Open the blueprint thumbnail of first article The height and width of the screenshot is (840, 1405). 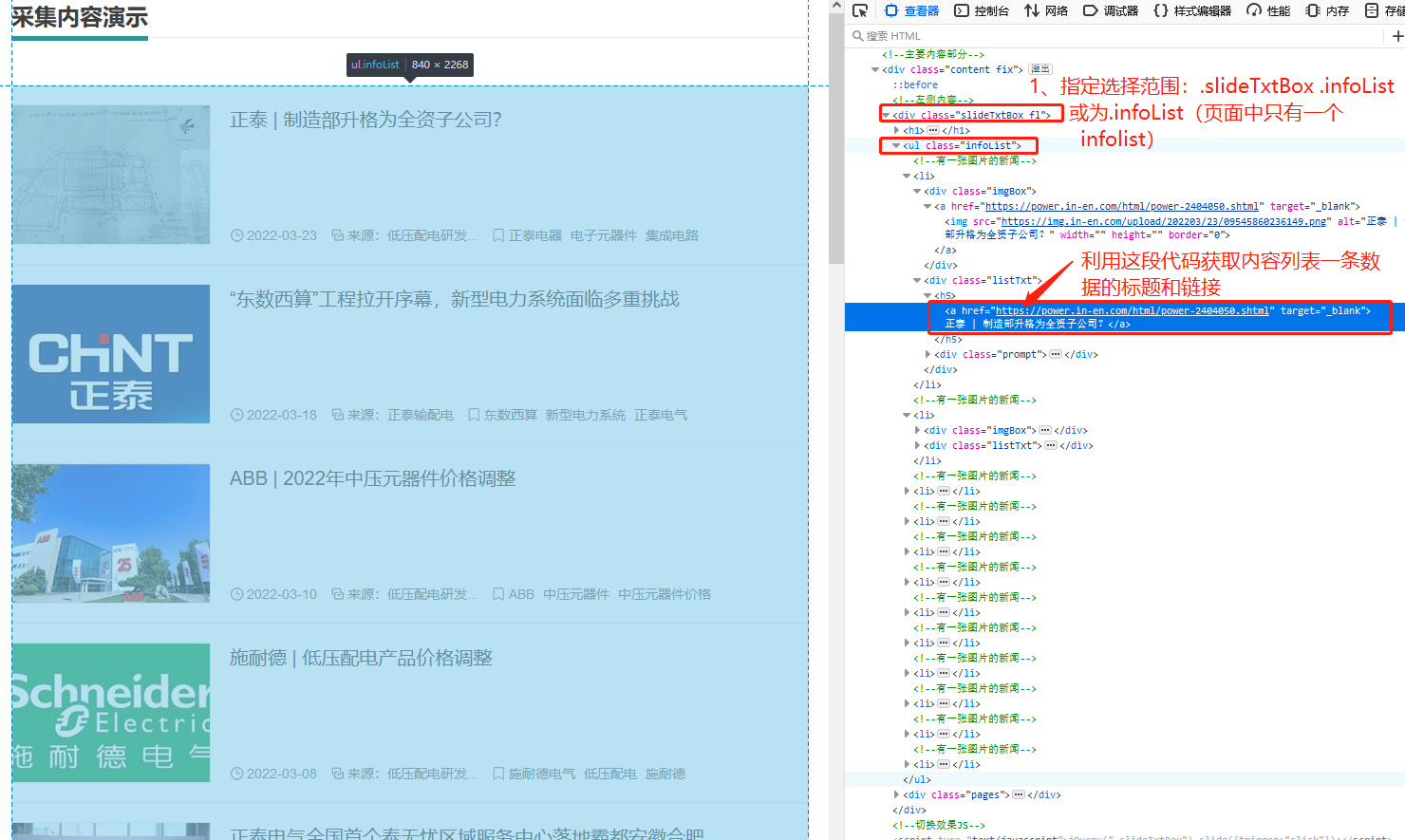click(x=111, y=175)
